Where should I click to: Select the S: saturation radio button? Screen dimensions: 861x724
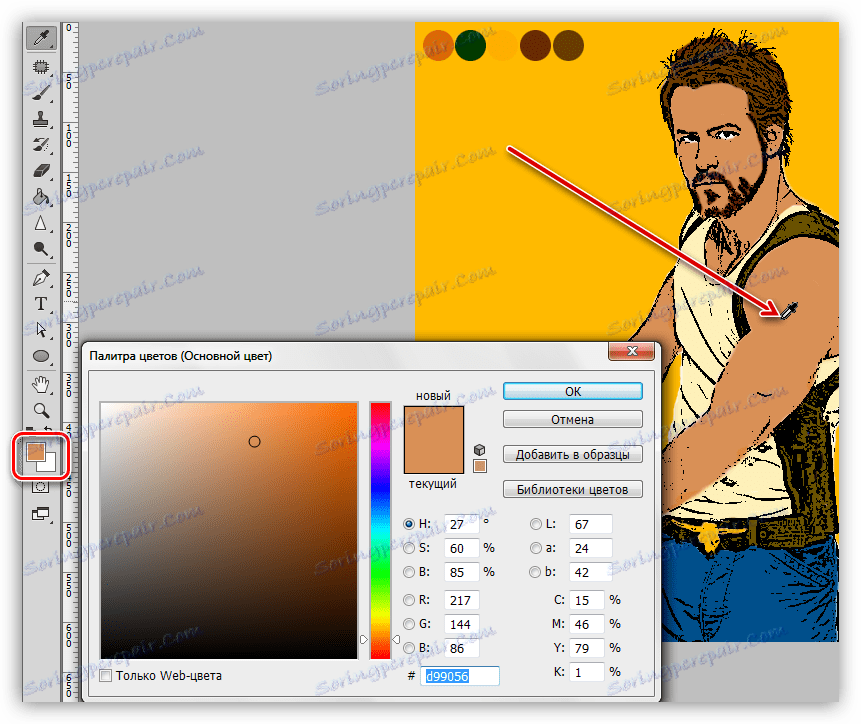tap(409, 548)
